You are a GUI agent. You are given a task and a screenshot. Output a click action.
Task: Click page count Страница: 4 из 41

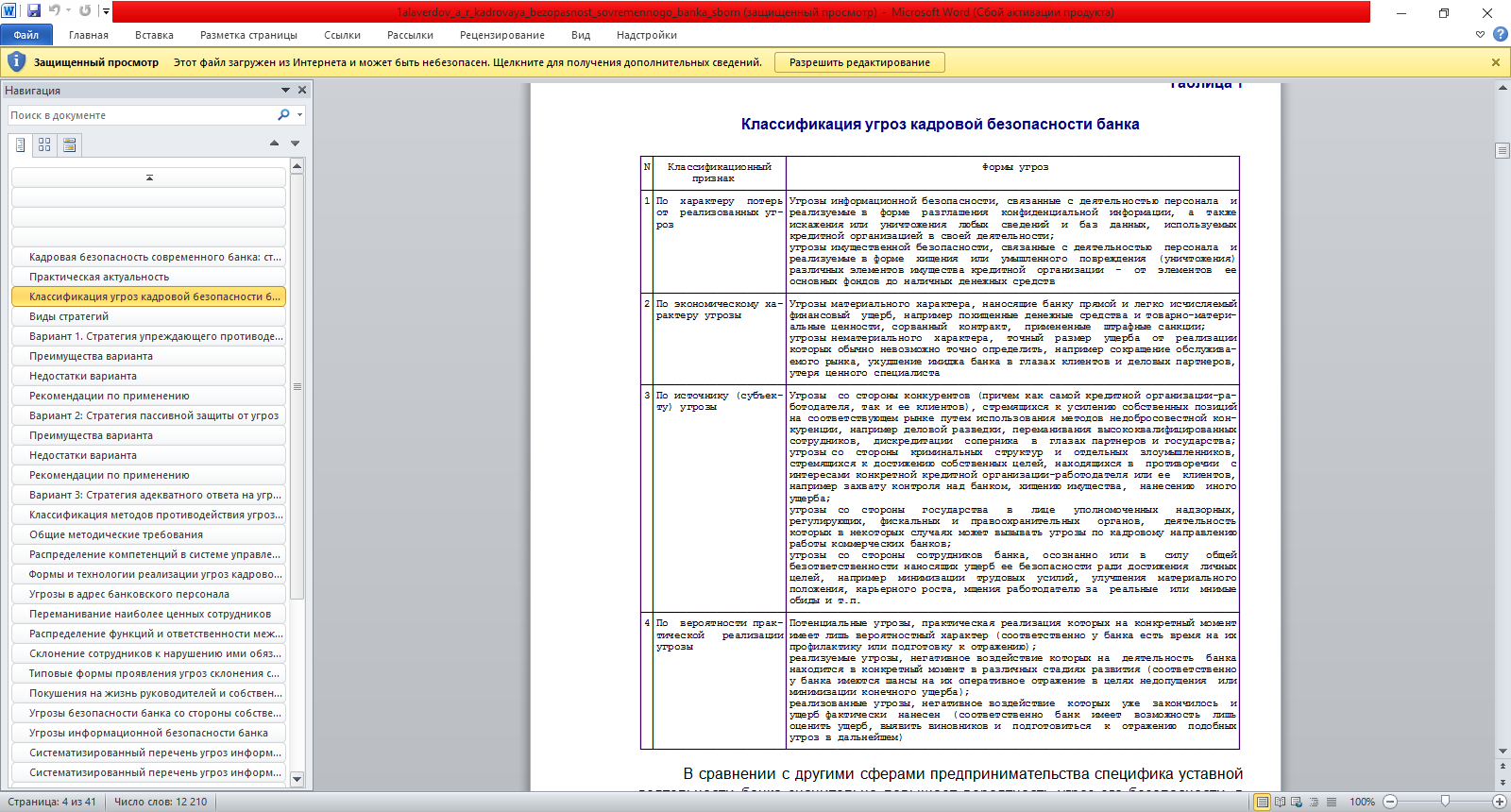(x=52, y=802)
